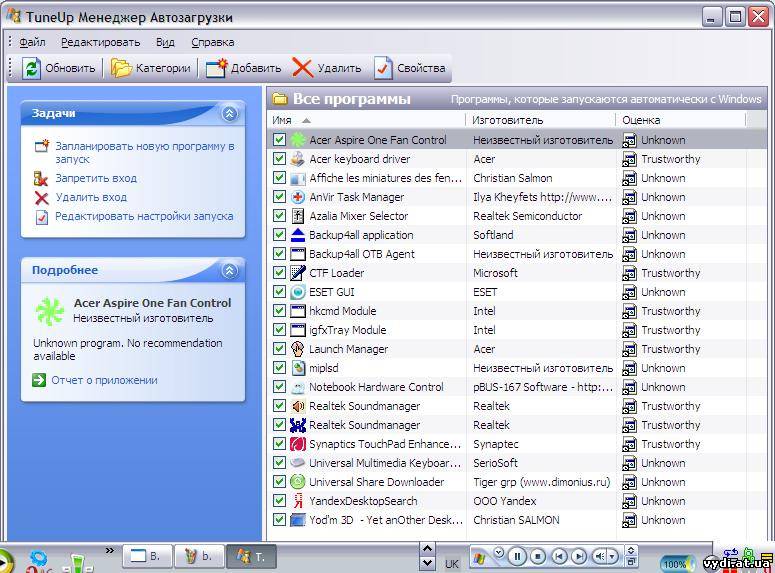This screenshot has height=573, width=775.
Task: Skip to next track in taskbar media player
Action: click(579, 557)
